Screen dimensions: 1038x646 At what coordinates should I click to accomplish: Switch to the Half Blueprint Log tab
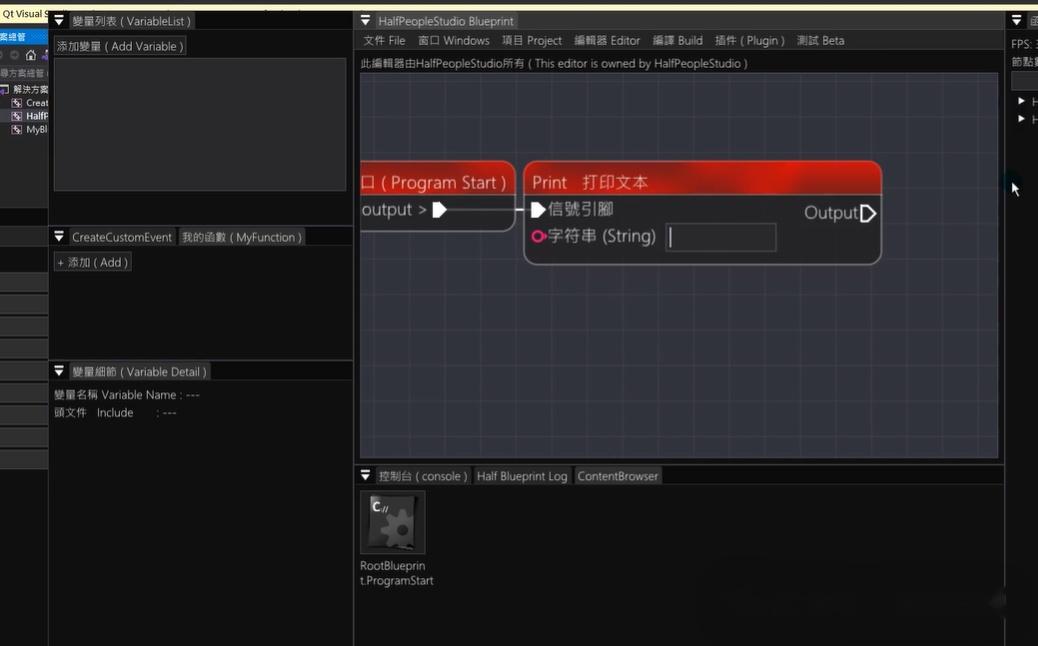coord(521,475)
